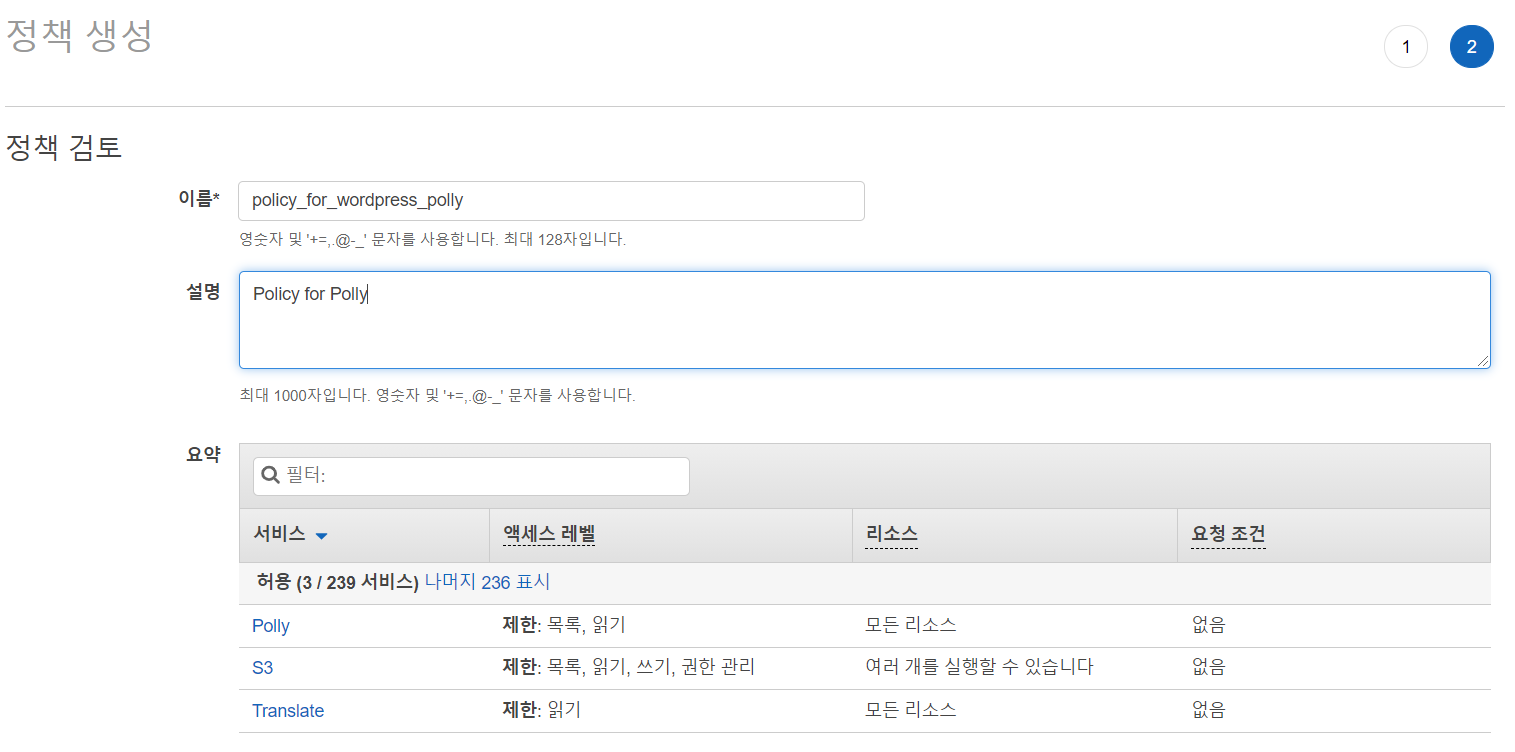1515x752 pixels.
Task: Click the step 1 circle indicator
Action: pyautogui.click(x=1405, y=47)
